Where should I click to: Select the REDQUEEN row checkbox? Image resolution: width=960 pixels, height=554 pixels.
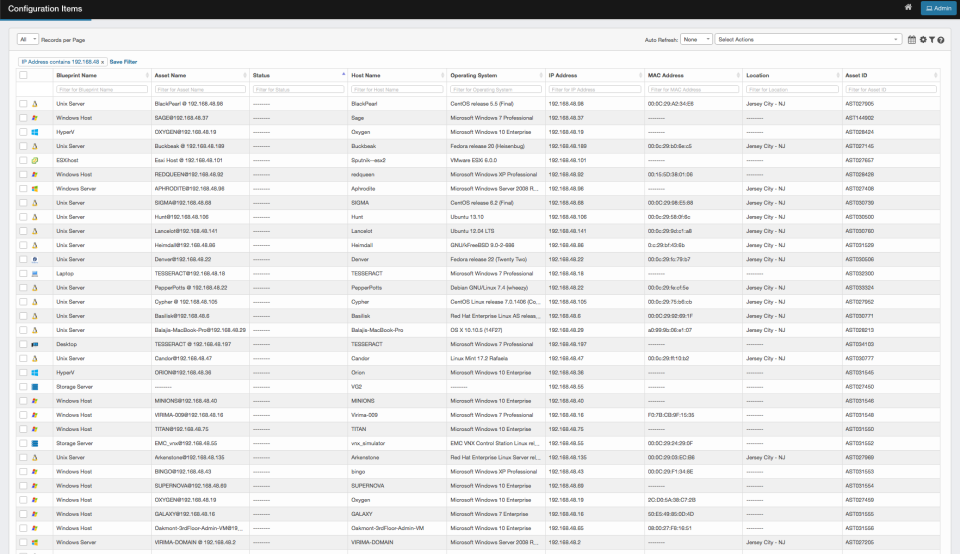coord(23,174)
